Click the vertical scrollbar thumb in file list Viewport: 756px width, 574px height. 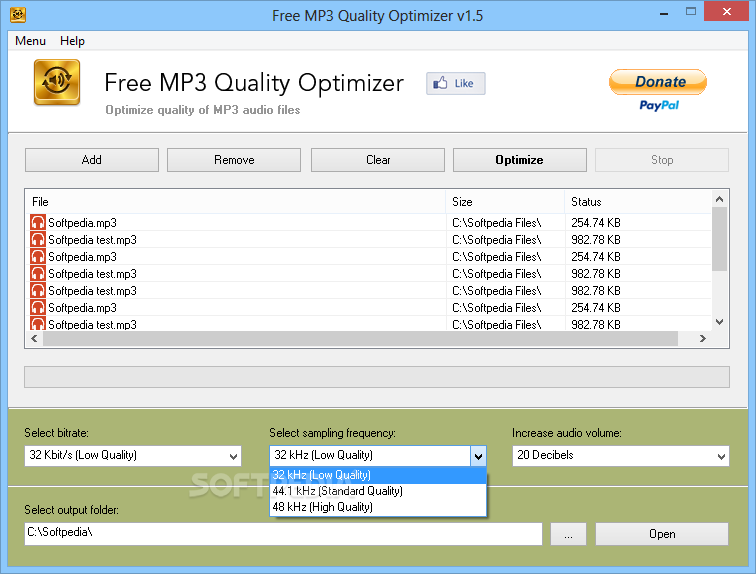coord(719,239)
